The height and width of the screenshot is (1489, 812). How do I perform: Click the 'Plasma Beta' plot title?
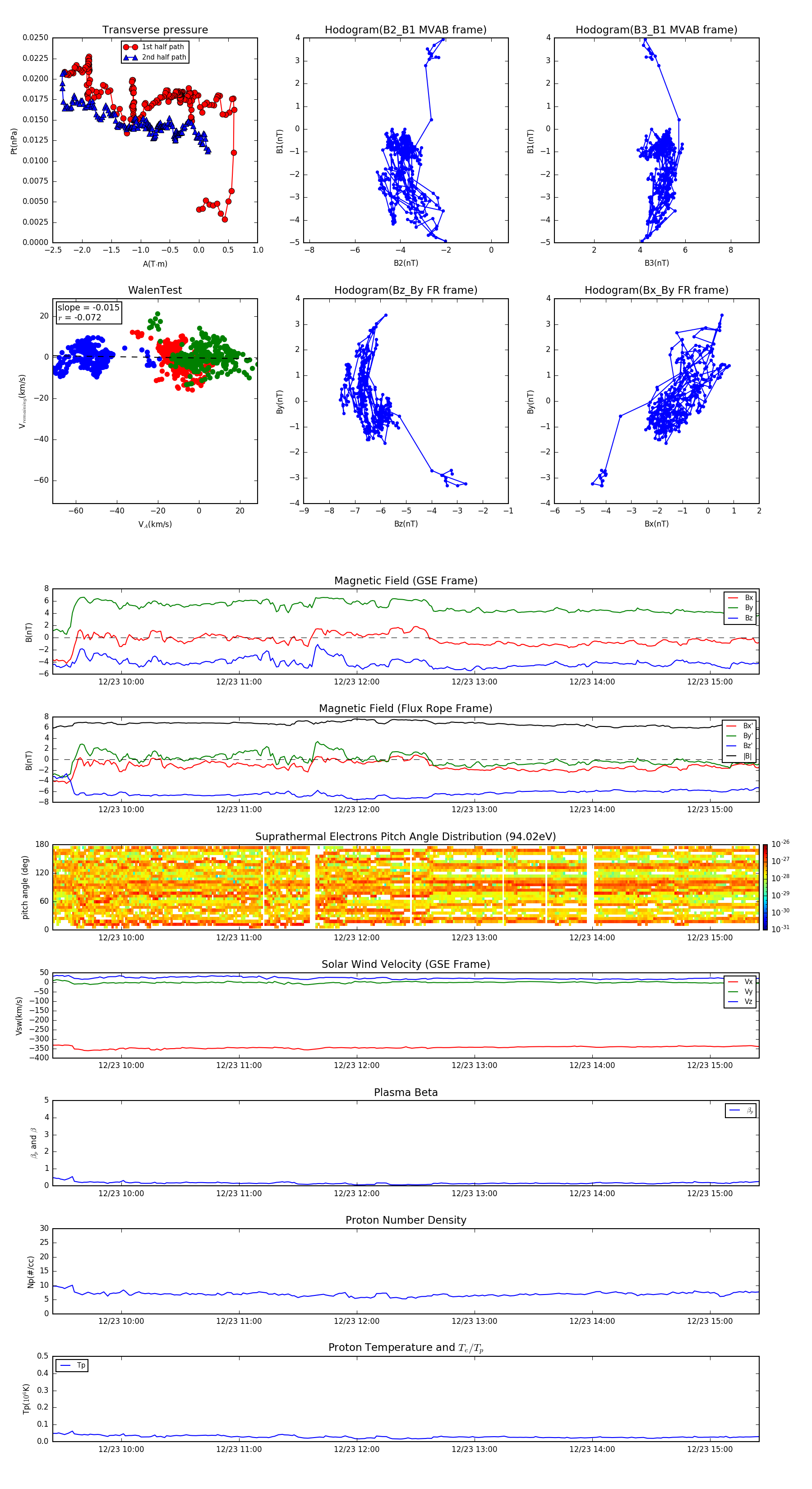406,1092
